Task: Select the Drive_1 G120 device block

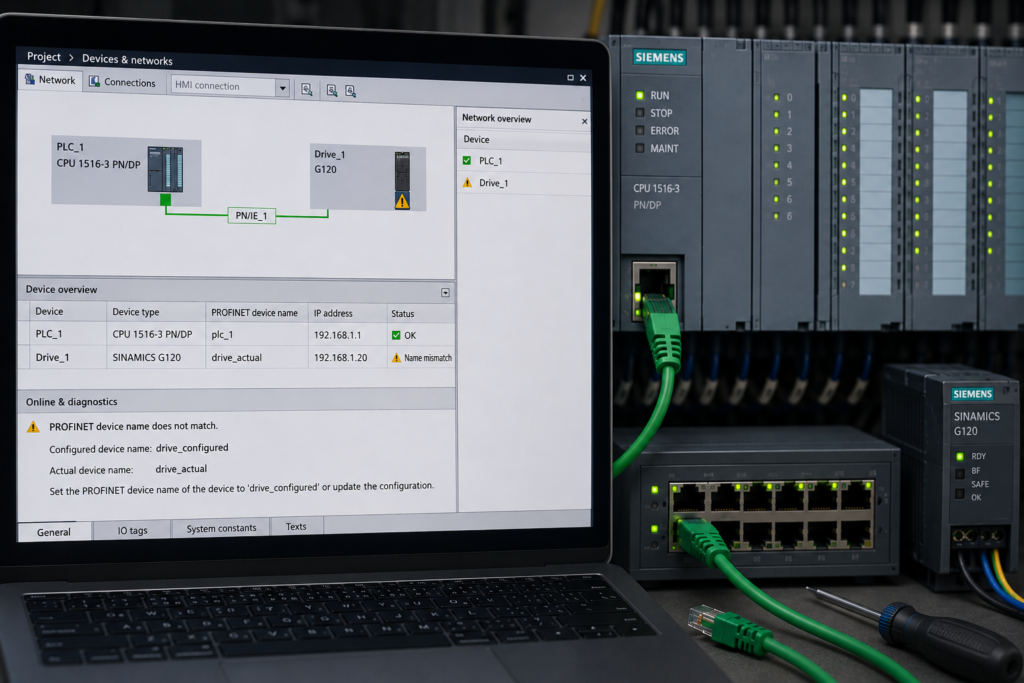Action: pos(368,178)
